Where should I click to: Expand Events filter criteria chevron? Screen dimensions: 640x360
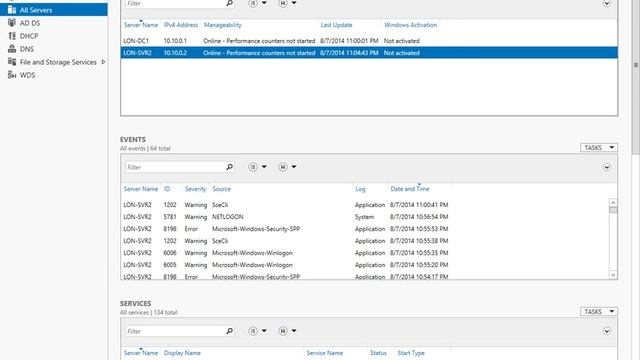(x=607, y=167)
